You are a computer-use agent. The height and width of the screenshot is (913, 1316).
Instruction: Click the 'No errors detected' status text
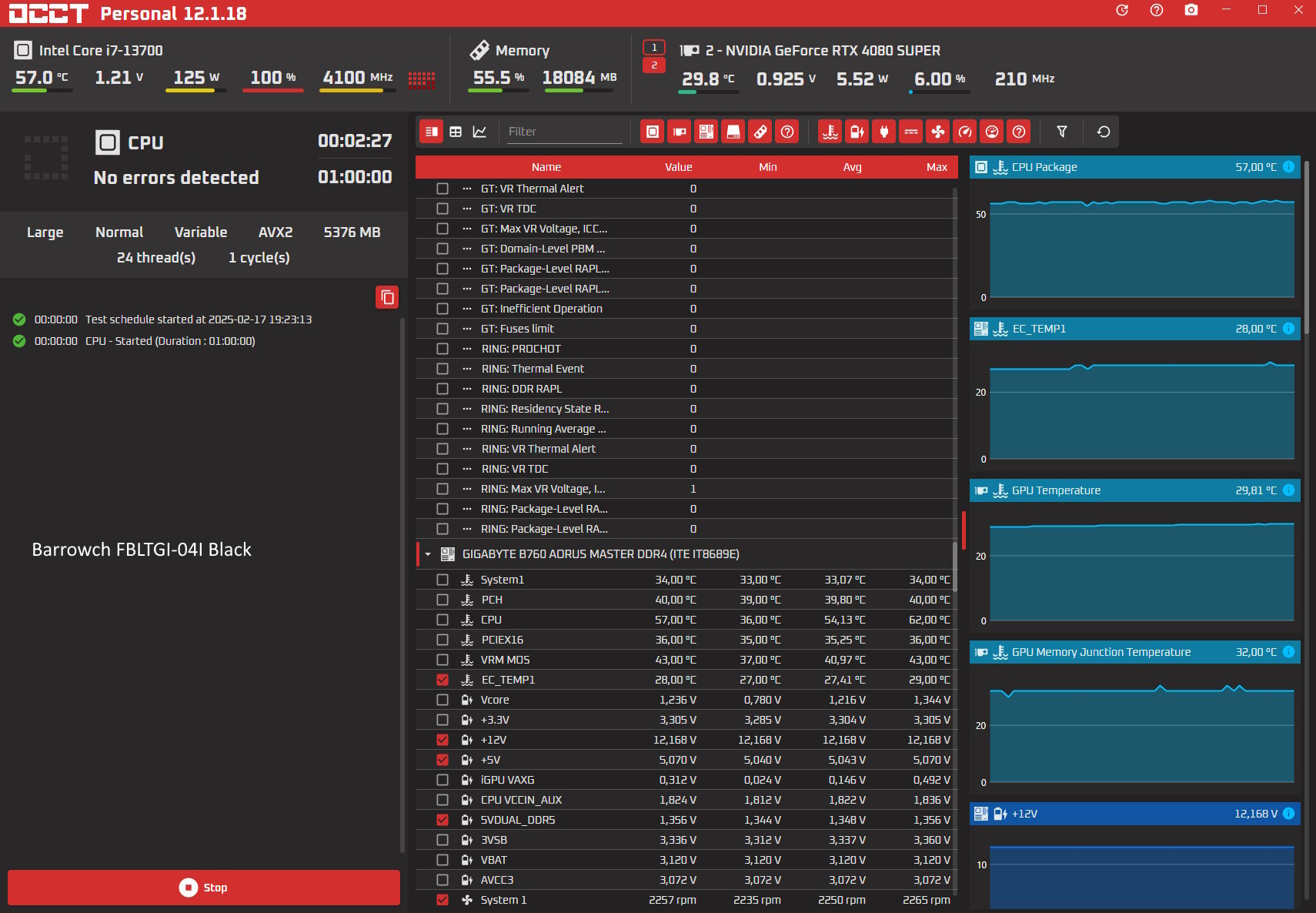click(176, 178)
